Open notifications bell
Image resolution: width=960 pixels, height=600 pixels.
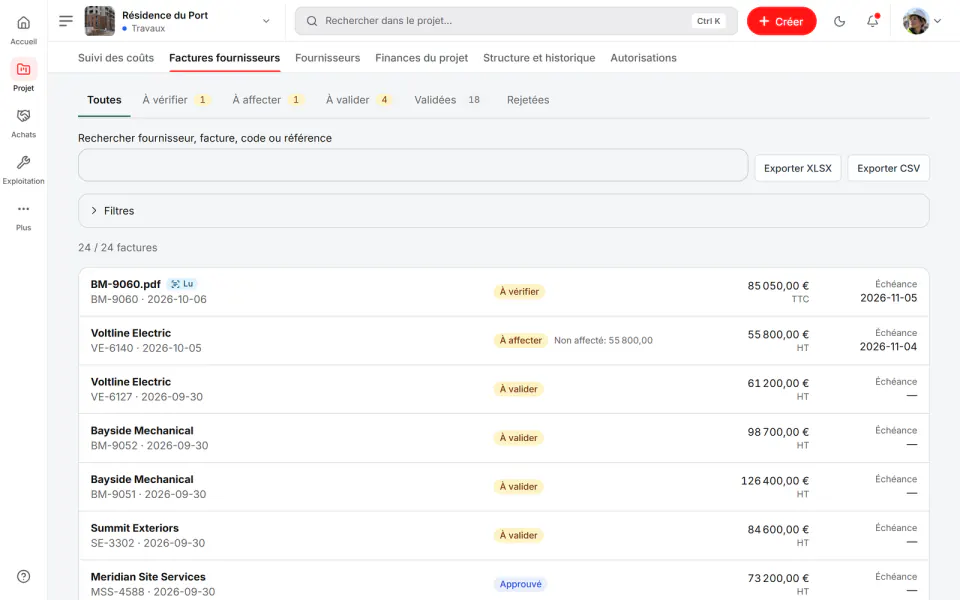(x=872, y=21)
